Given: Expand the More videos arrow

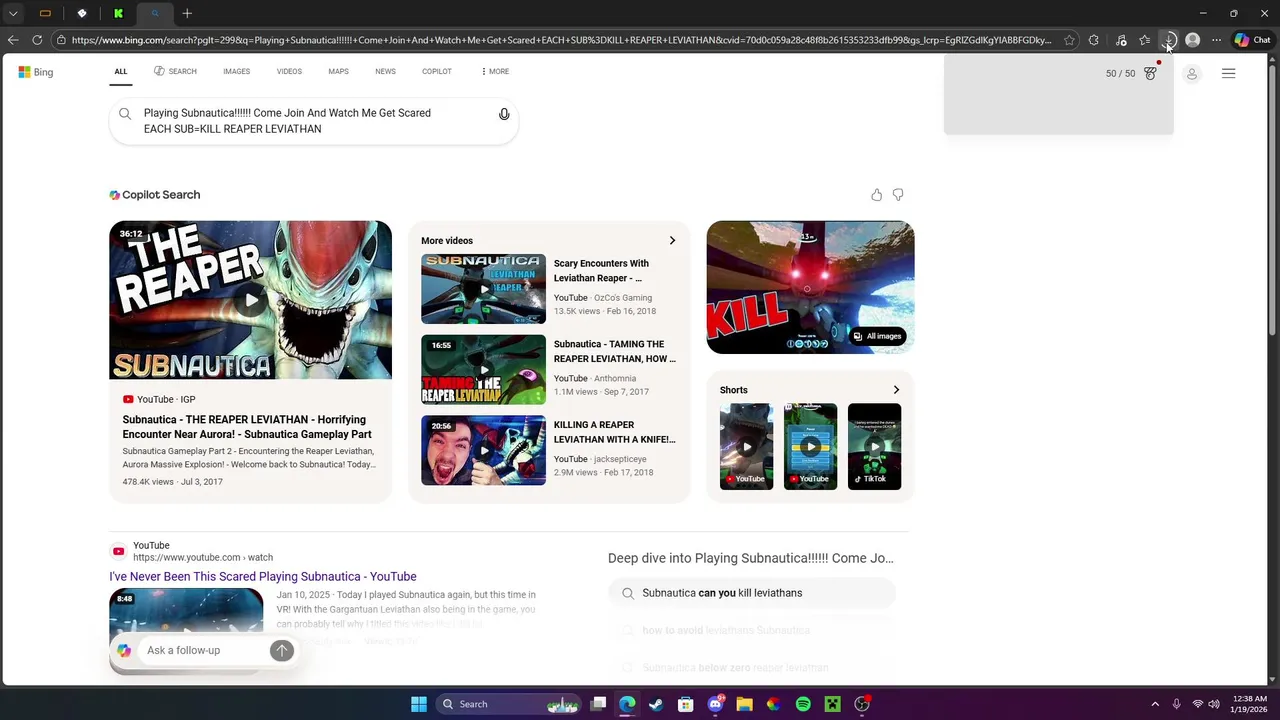Looking at the screenshot, I should tap(672, 241).
